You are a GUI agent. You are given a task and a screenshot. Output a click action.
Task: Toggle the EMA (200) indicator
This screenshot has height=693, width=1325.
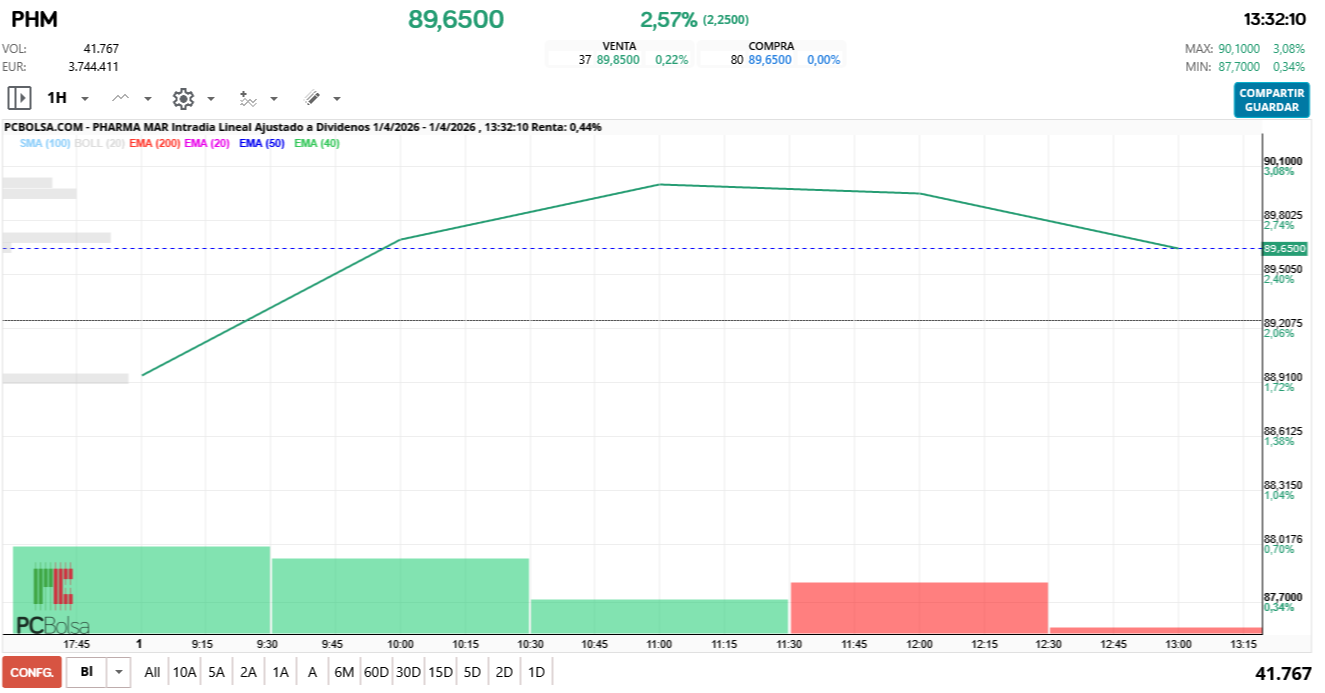(x=154, y=143)
